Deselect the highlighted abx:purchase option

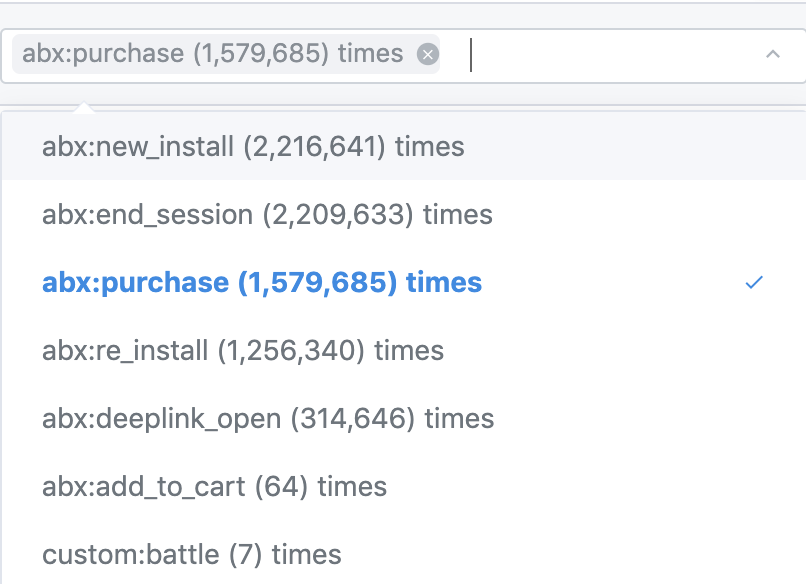[262, 283]
